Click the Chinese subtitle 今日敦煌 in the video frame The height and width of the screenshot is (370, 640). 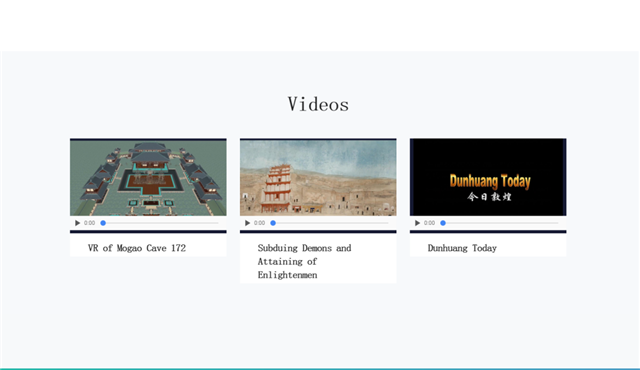[x=489, y=197]
